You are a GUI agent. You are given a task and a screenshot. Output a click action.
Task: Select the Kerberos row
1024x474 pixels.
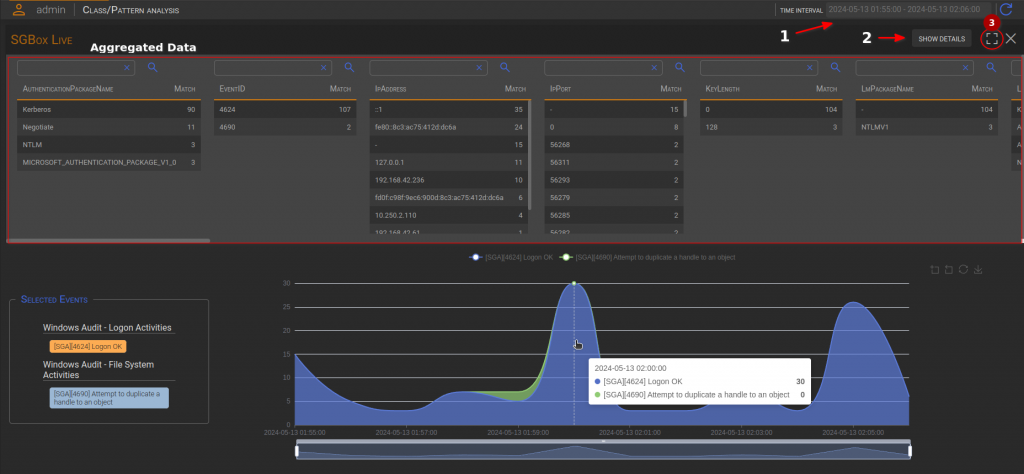(108, 110)
